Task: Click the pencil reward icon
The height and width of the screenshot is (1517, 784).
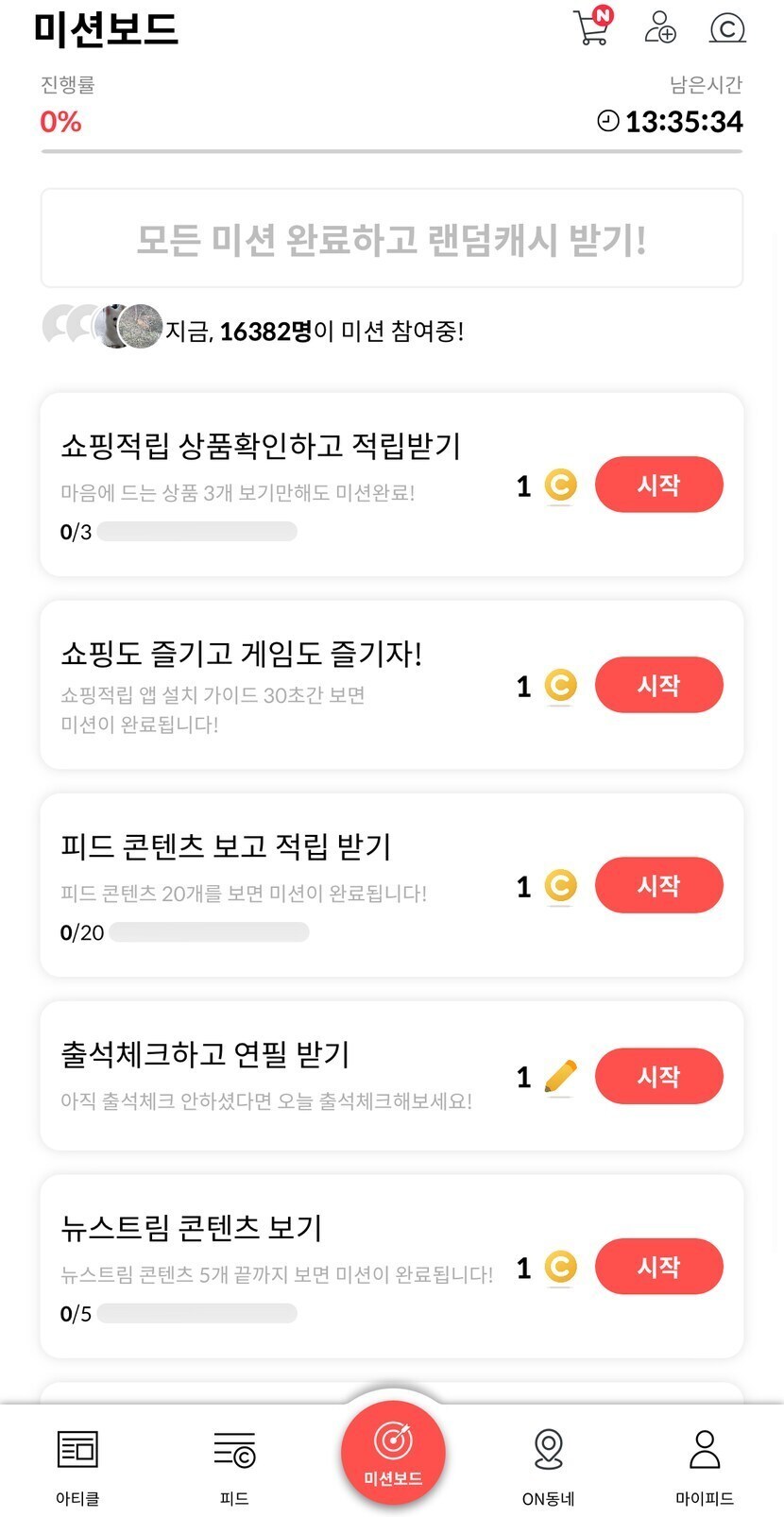Action: (x=560, y=1076)
